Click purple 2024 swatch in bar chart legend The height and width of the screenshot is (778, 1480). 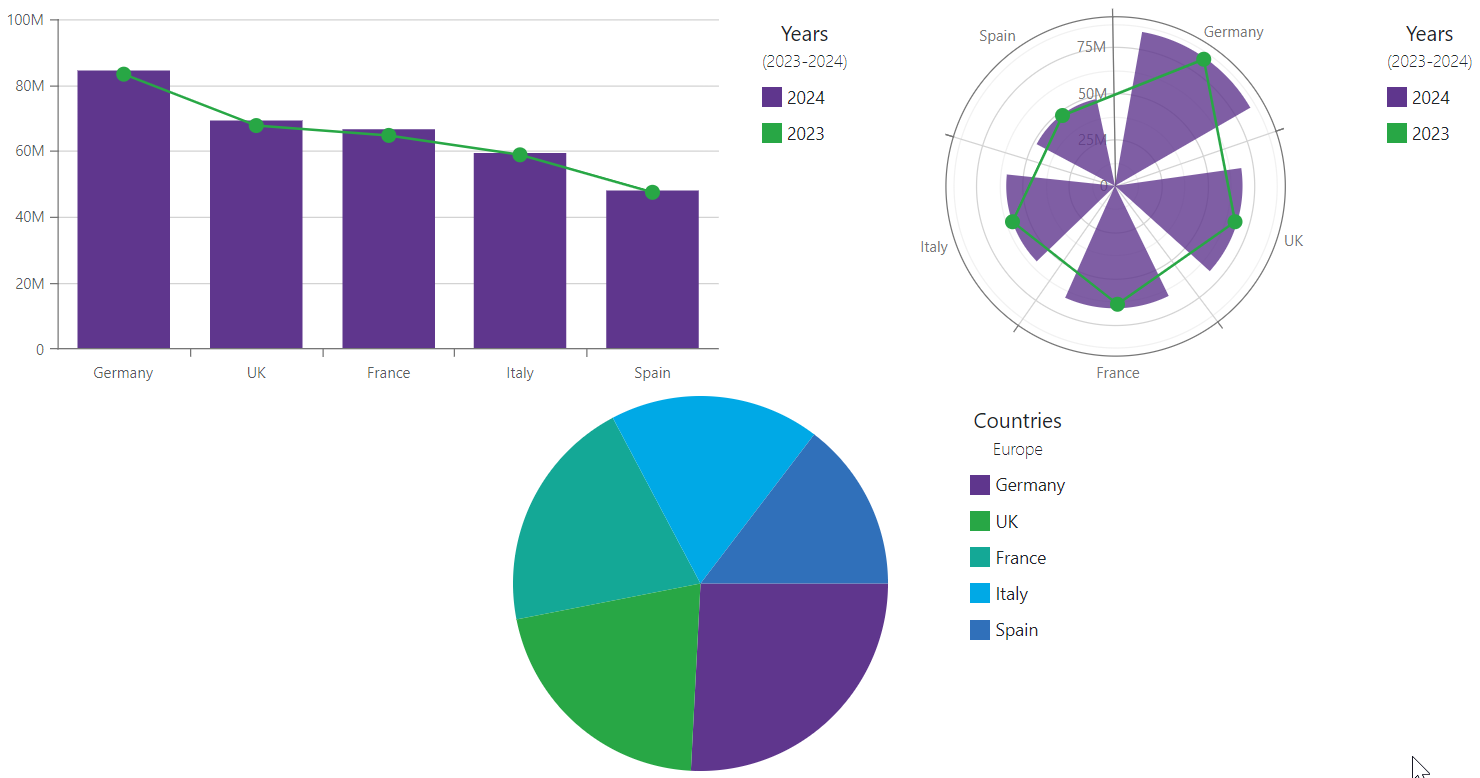click(772, 97)
